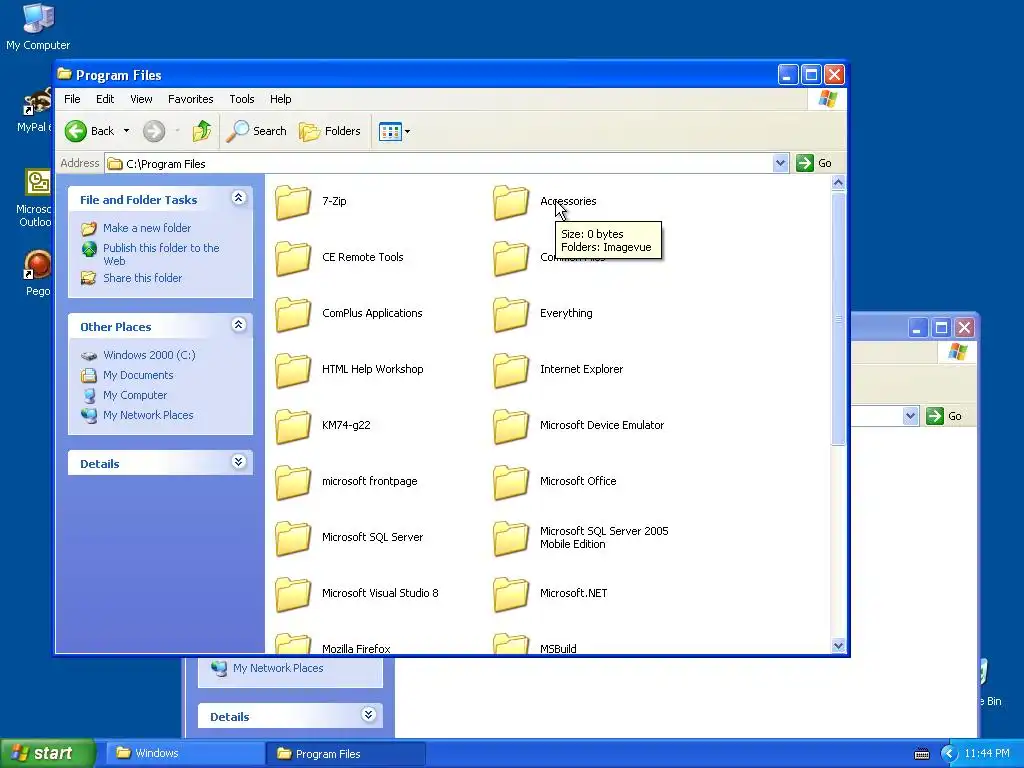The image size is (1024, 768).
Task: Click the grayed-out Forward arrow button
Action: coord(154,131)
